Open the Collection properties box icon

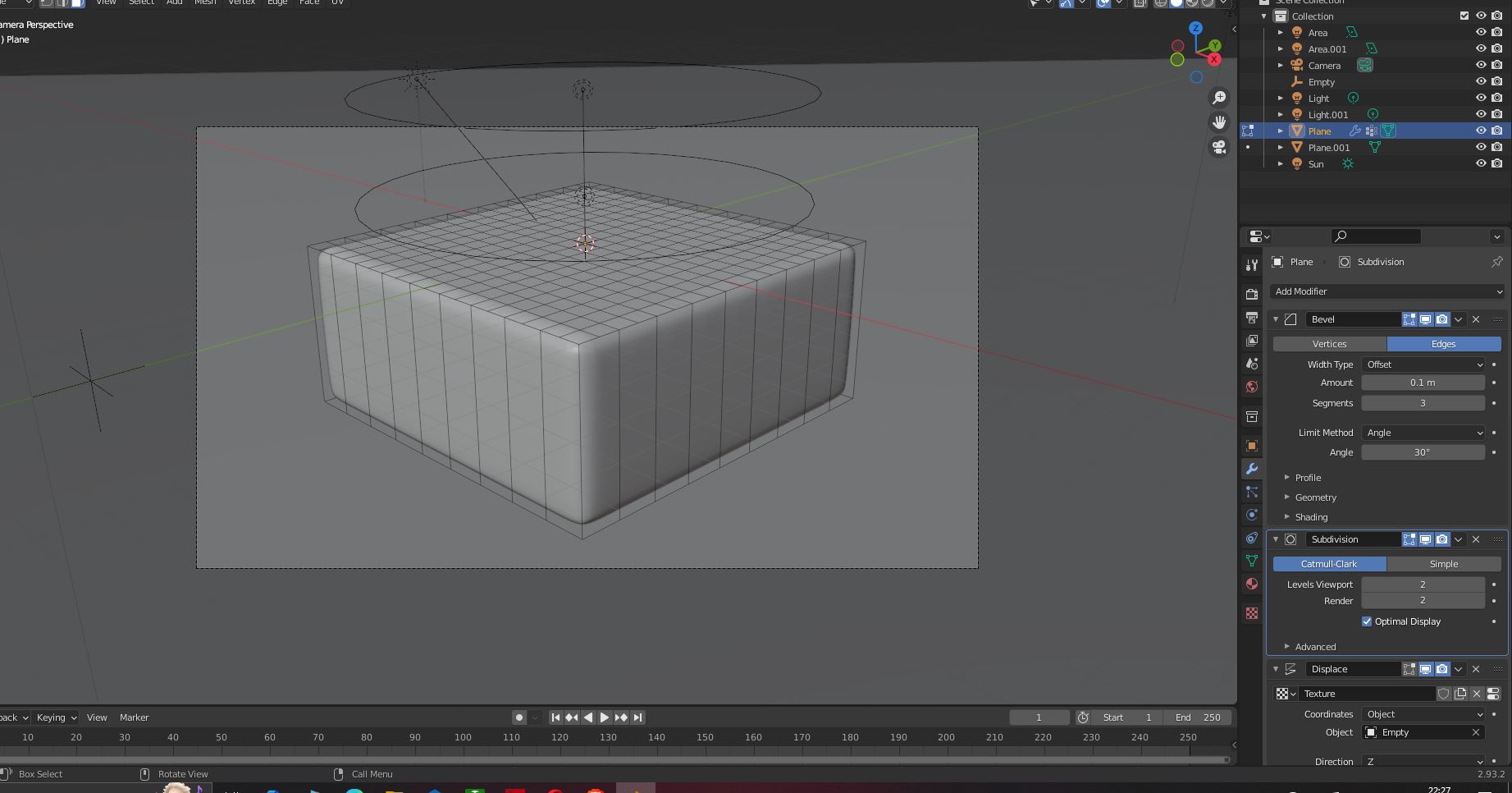(x=1251, y=416)
